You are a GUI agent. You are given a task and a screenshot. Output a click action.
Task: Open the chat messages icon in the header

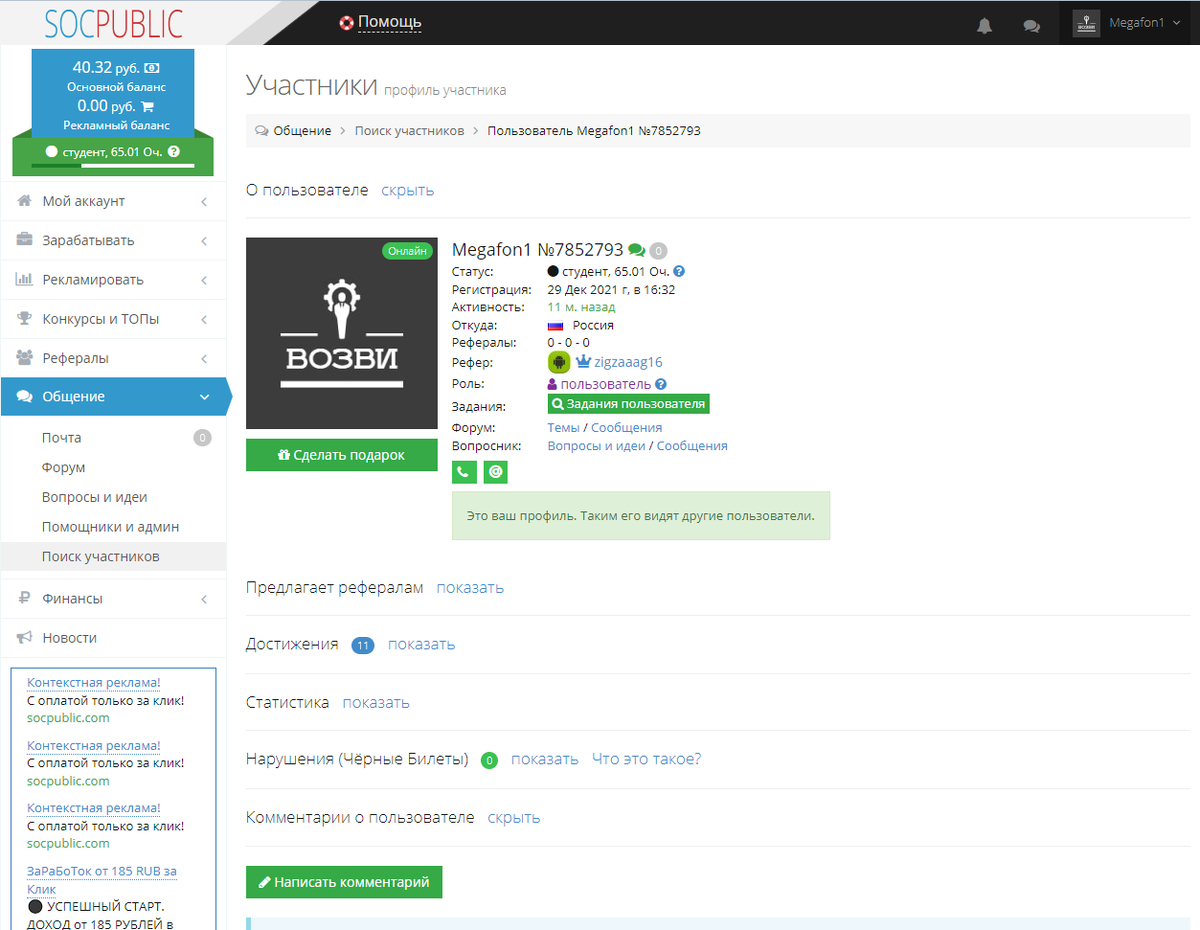(x=1032, y=26)
